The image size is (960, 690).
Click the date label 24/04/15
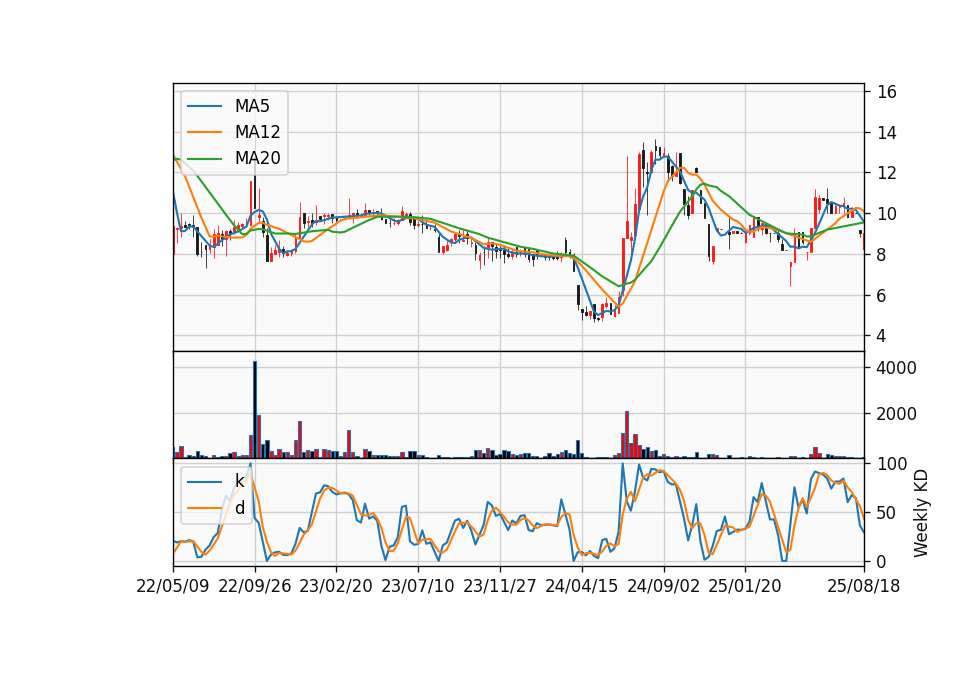coord(582,586)
